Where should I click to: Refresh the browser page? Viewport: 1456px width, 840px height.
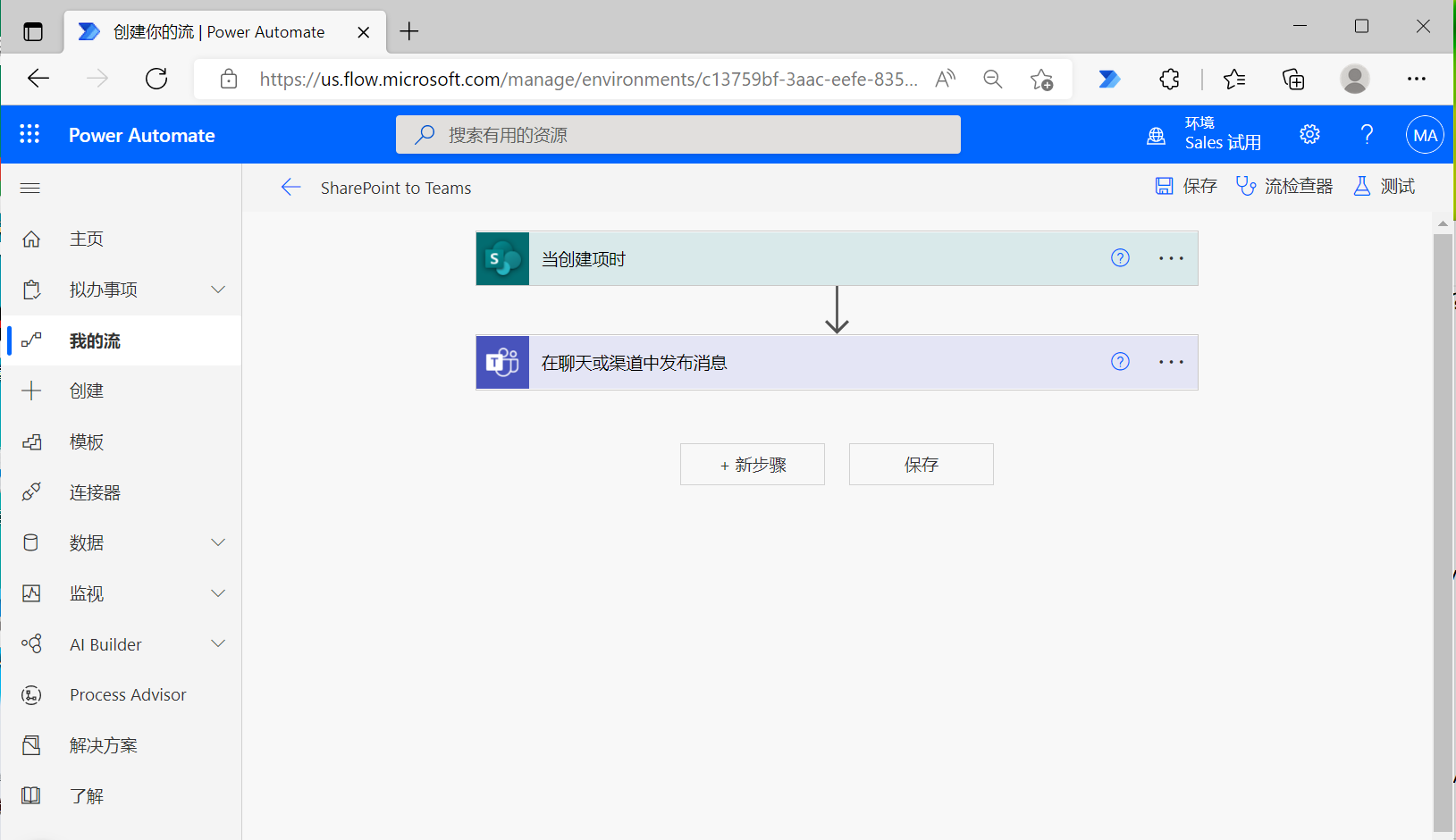tap(156, 79)
